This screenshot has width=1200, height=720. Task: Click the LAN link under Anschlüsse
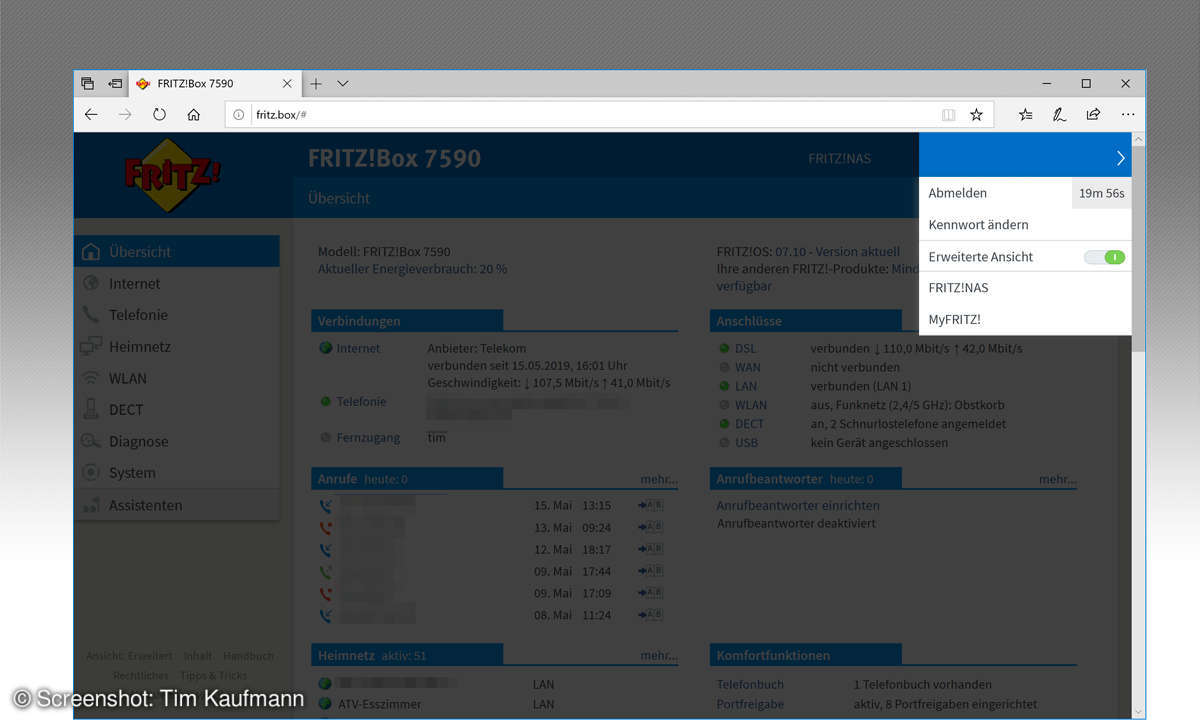pyautogui.click(x=746, y=386)
